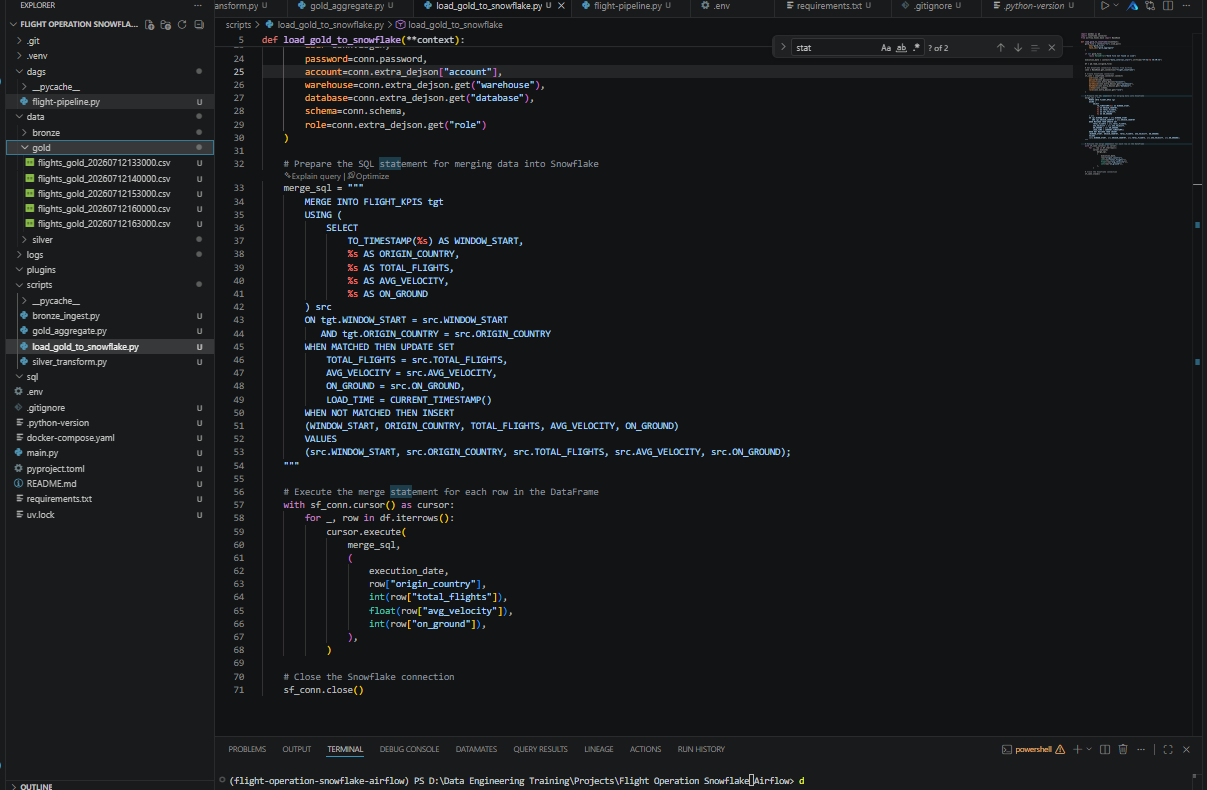
Task: Click the Explain query code lens link
Action: 313,176
